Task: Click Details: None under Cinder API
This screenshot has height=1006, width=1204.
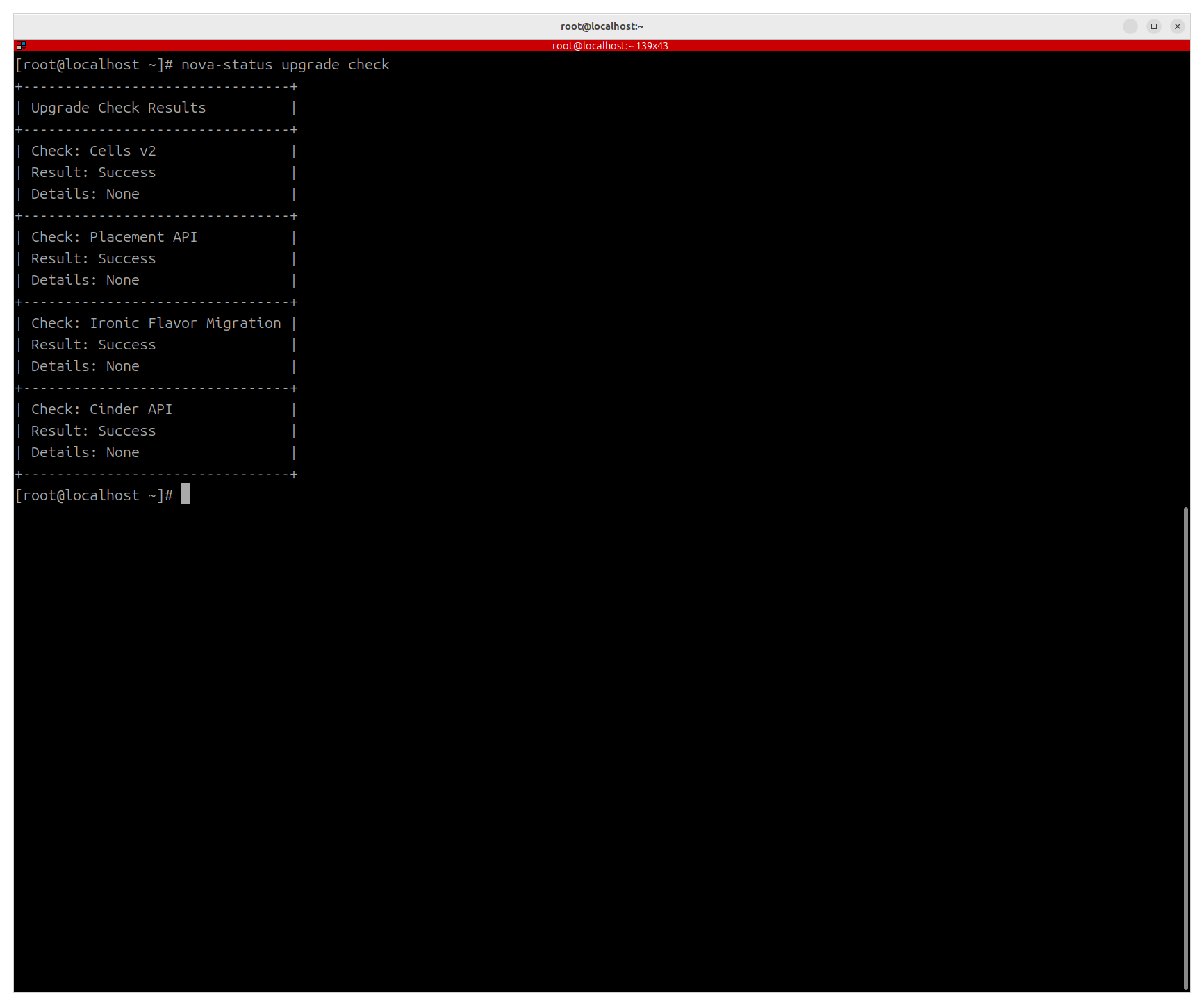Action: coord(85,452)
